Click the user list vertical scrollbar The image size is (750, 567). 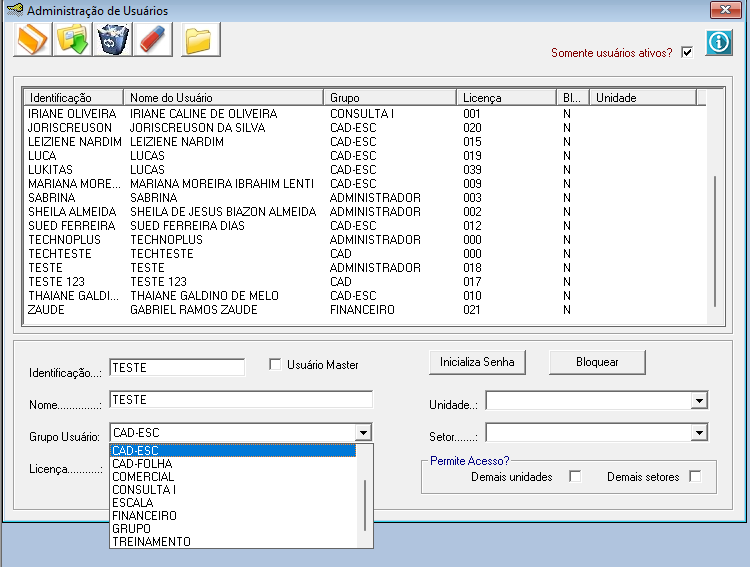point(715,242)
